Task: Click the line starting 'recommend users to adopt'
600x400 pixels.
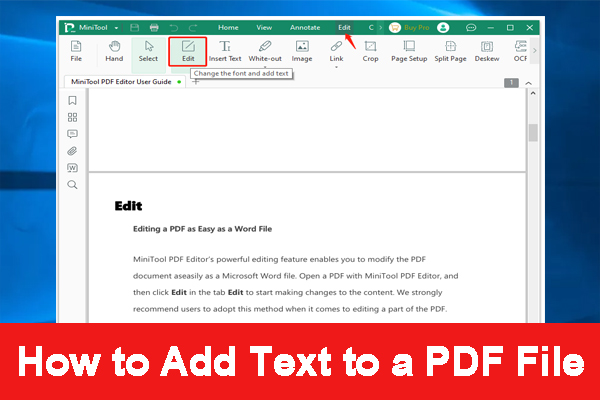Action: click(290, 309)
